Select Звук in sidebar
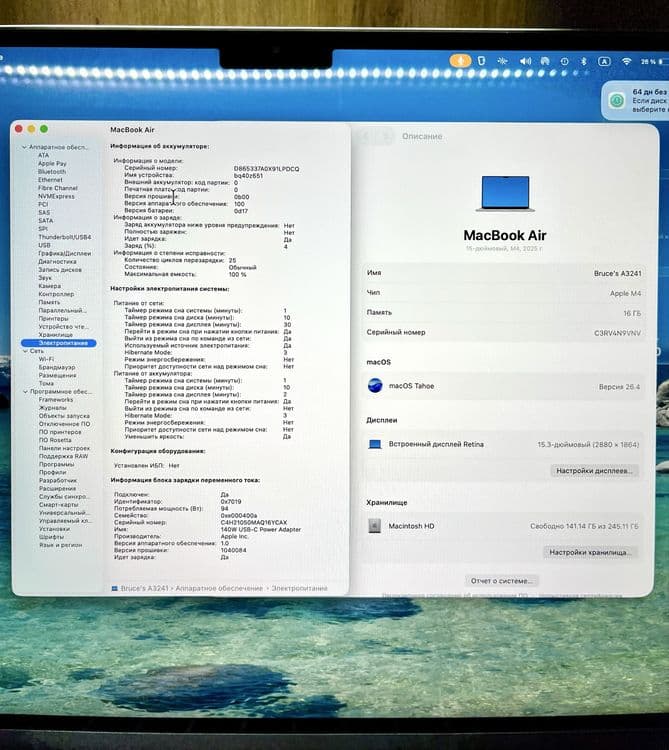 click(45, 277)
